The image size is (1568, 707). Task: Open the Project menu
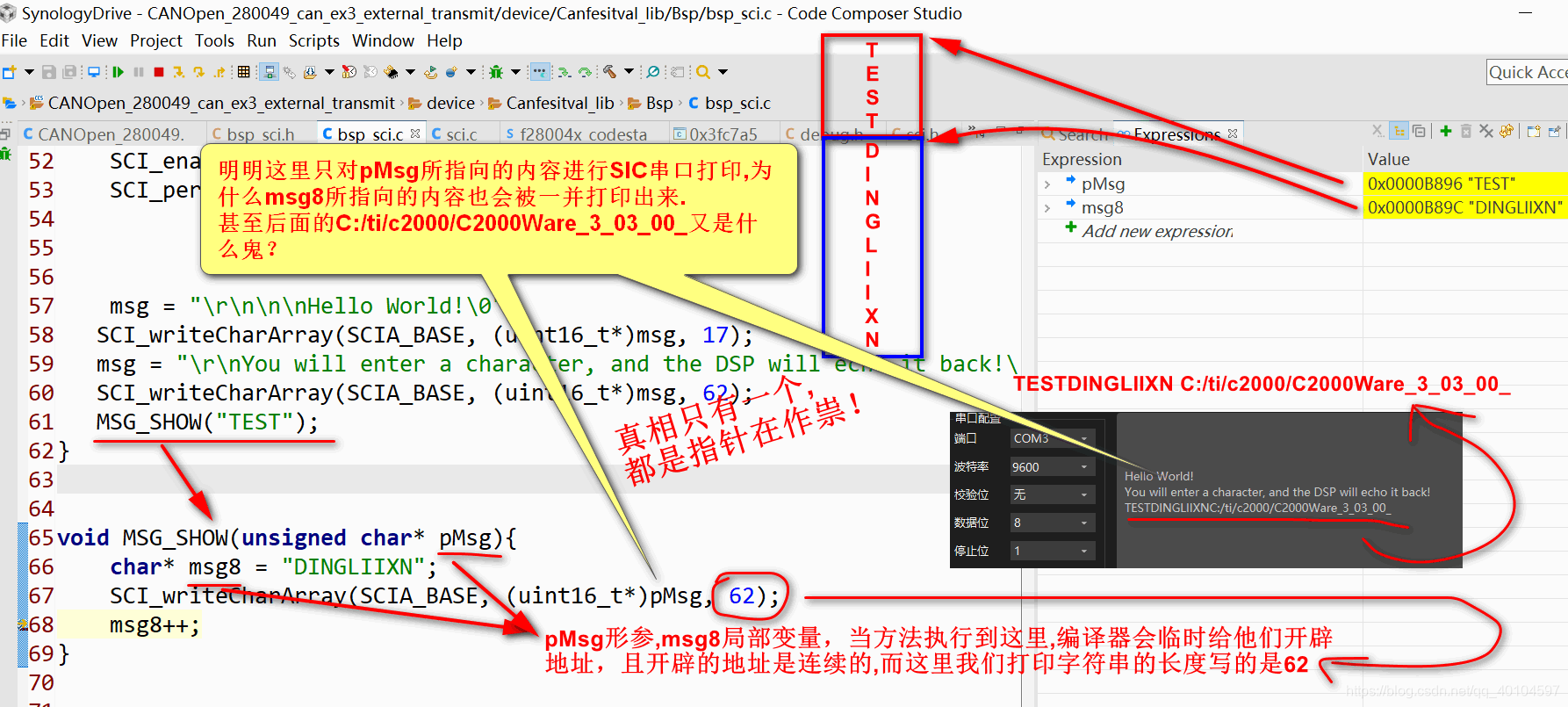click(156, 40)
